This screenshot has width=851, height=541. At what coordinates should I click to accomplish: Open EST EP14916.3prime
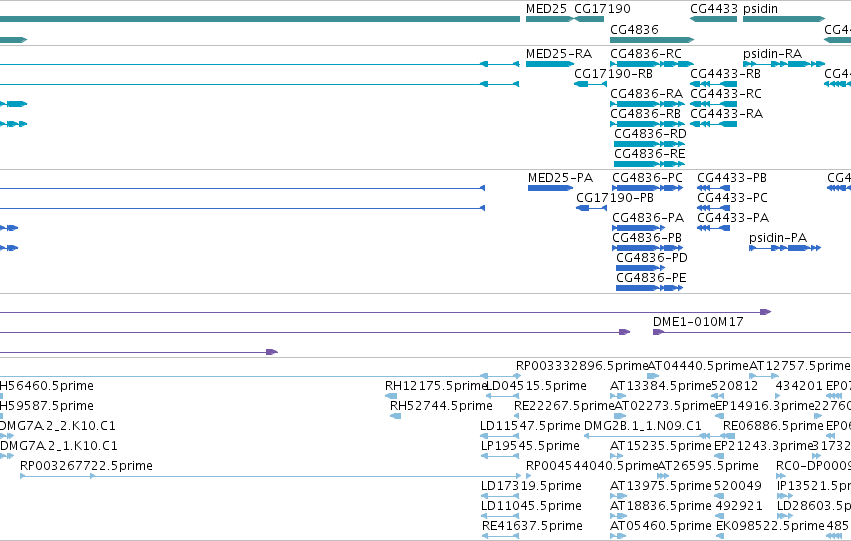[x=765, y=406]
